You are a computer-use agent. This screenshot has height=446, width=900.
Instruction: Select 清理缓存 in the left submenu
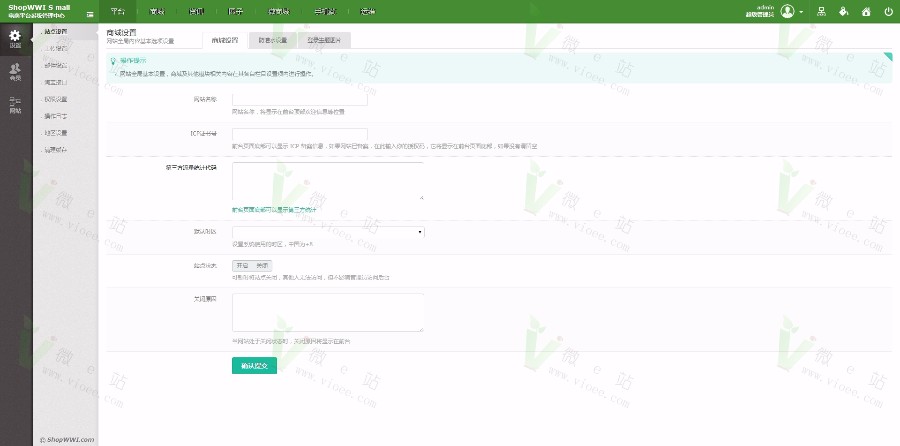pos(56,150)
